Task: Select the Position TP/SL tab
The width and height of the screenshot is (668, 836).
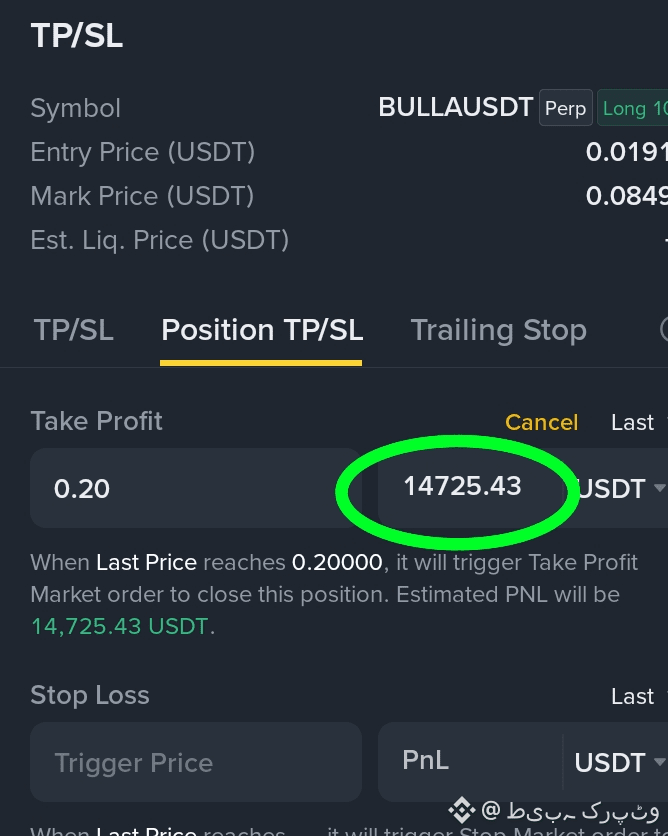Action: point(262,330)
